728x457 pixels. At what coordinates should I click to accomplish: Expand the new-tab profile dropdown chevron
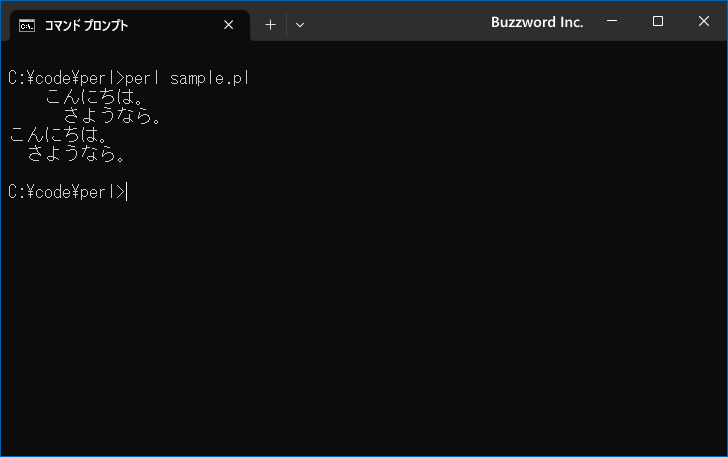coord(300,25)
